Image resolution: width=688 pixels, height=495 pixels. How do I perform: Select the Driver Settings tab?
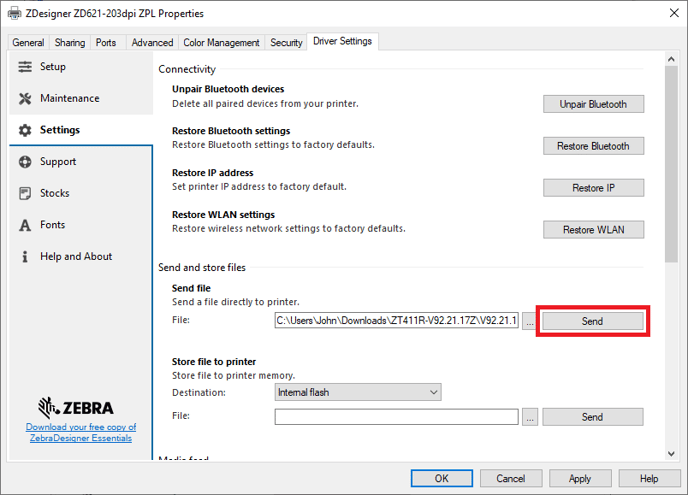[342, 41]
